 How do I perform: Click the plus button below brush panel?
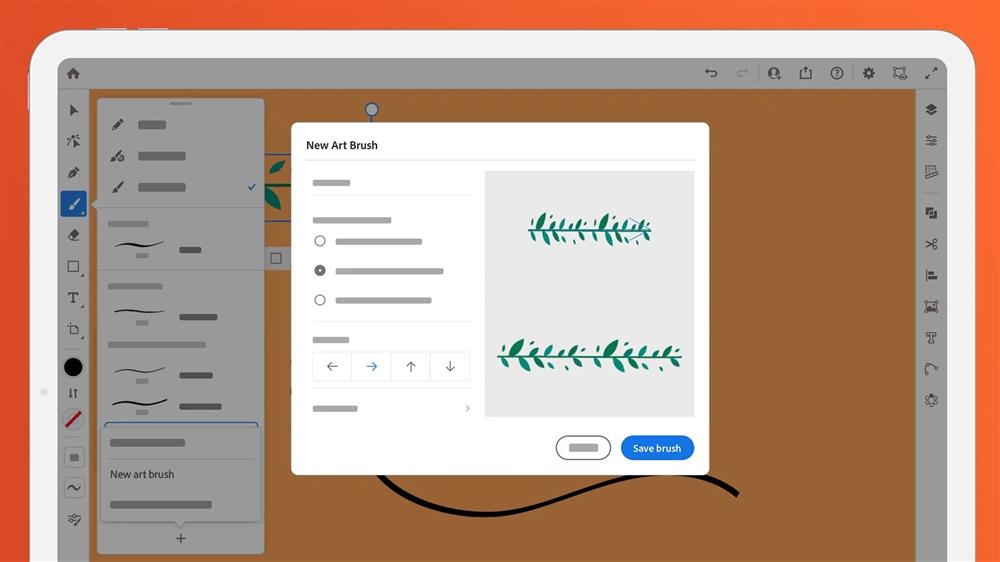tap(181, 539)
